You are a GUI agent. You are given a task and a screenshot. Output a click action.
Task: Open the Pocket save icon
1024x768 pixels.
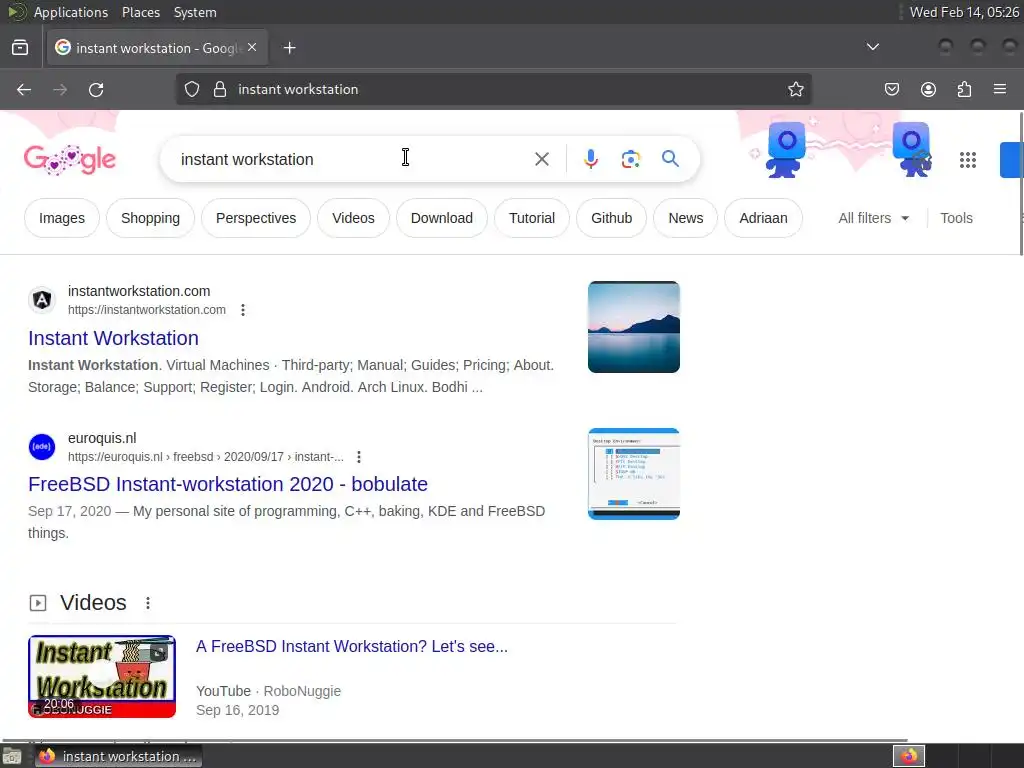coord(892,89)
